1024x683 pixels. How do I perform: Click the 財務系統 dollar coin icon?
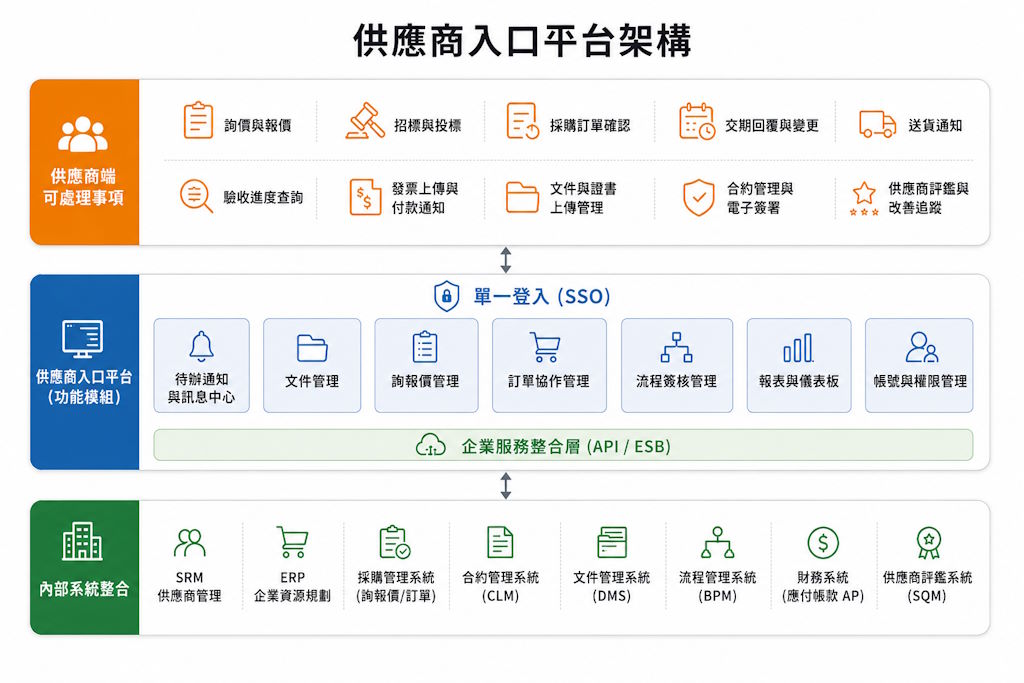pyautogui.click(x=823, y=543)
